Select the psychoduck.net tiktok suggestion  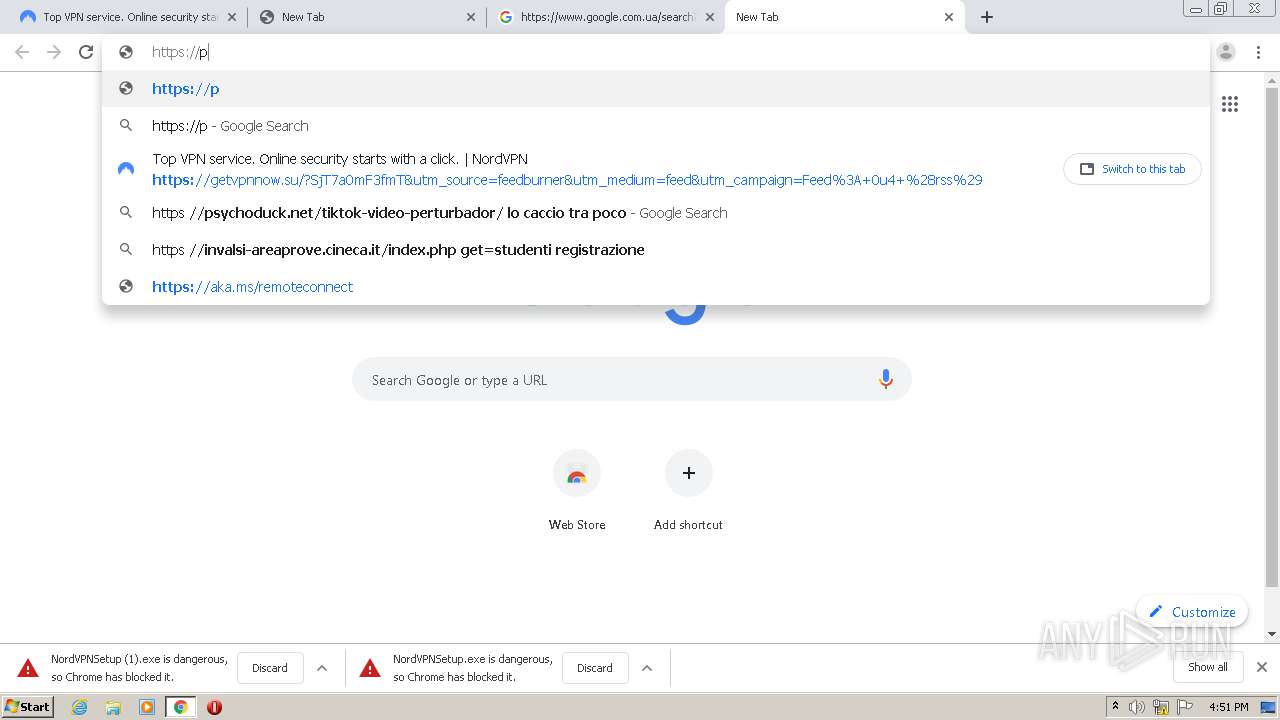[656, 213]
